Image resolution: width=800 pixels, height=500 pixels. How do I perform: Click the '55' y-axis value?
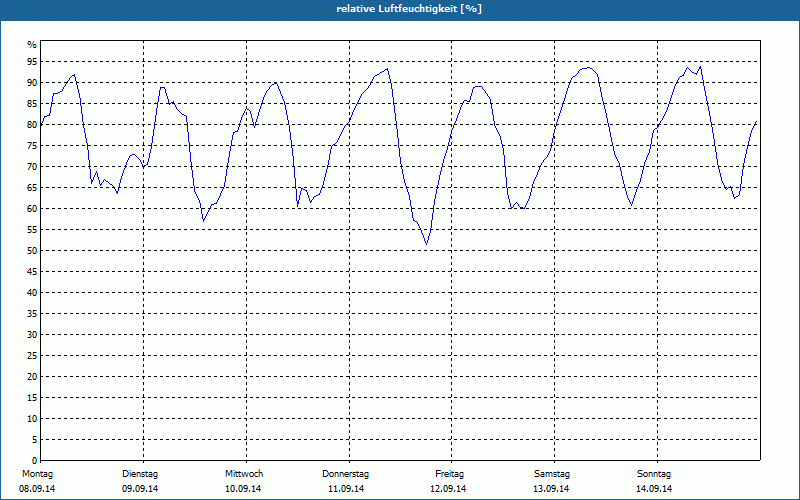[32, 230]
